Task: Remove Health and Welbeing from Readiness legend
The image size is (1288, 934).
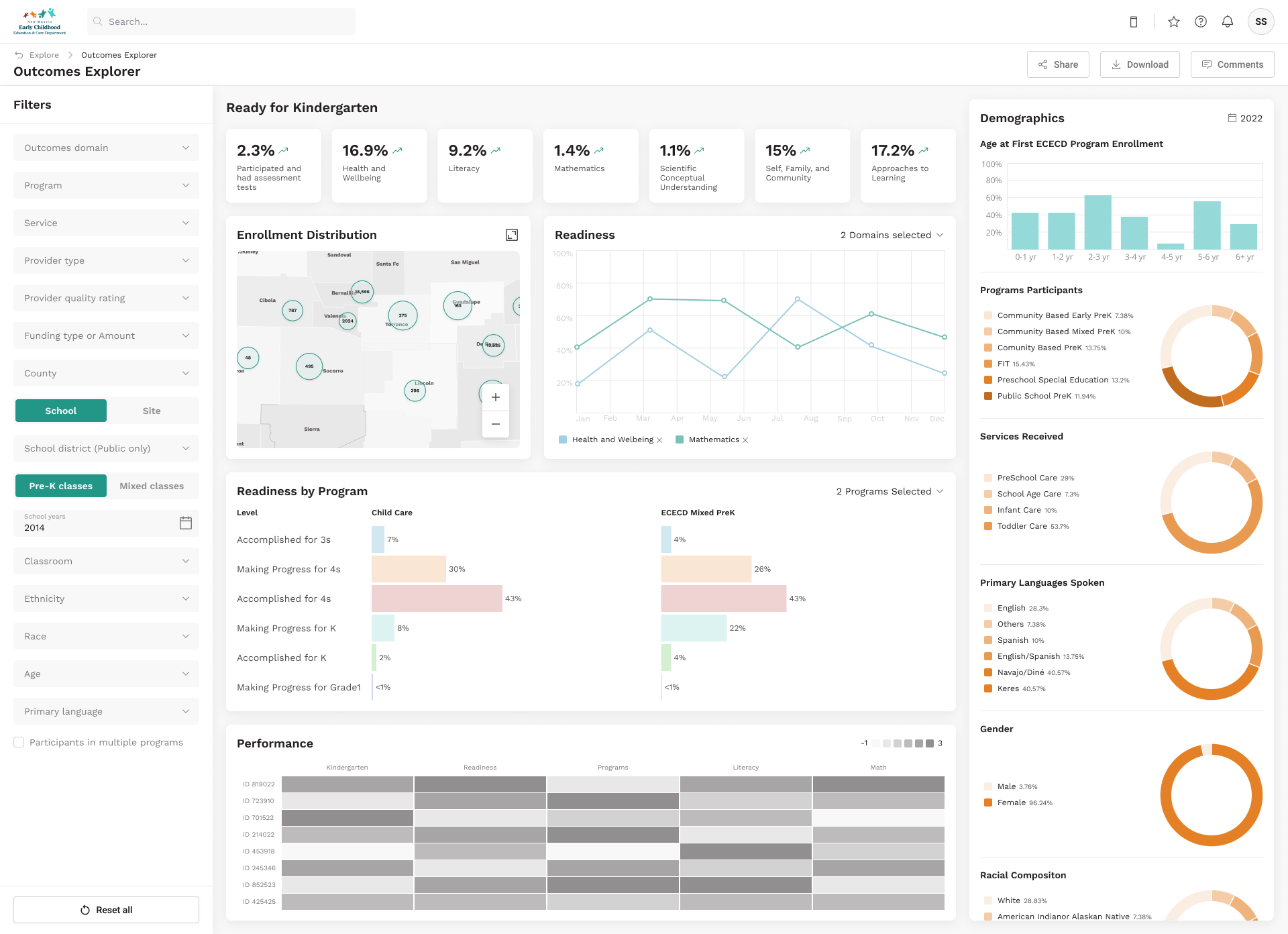Action: point(659,440)
